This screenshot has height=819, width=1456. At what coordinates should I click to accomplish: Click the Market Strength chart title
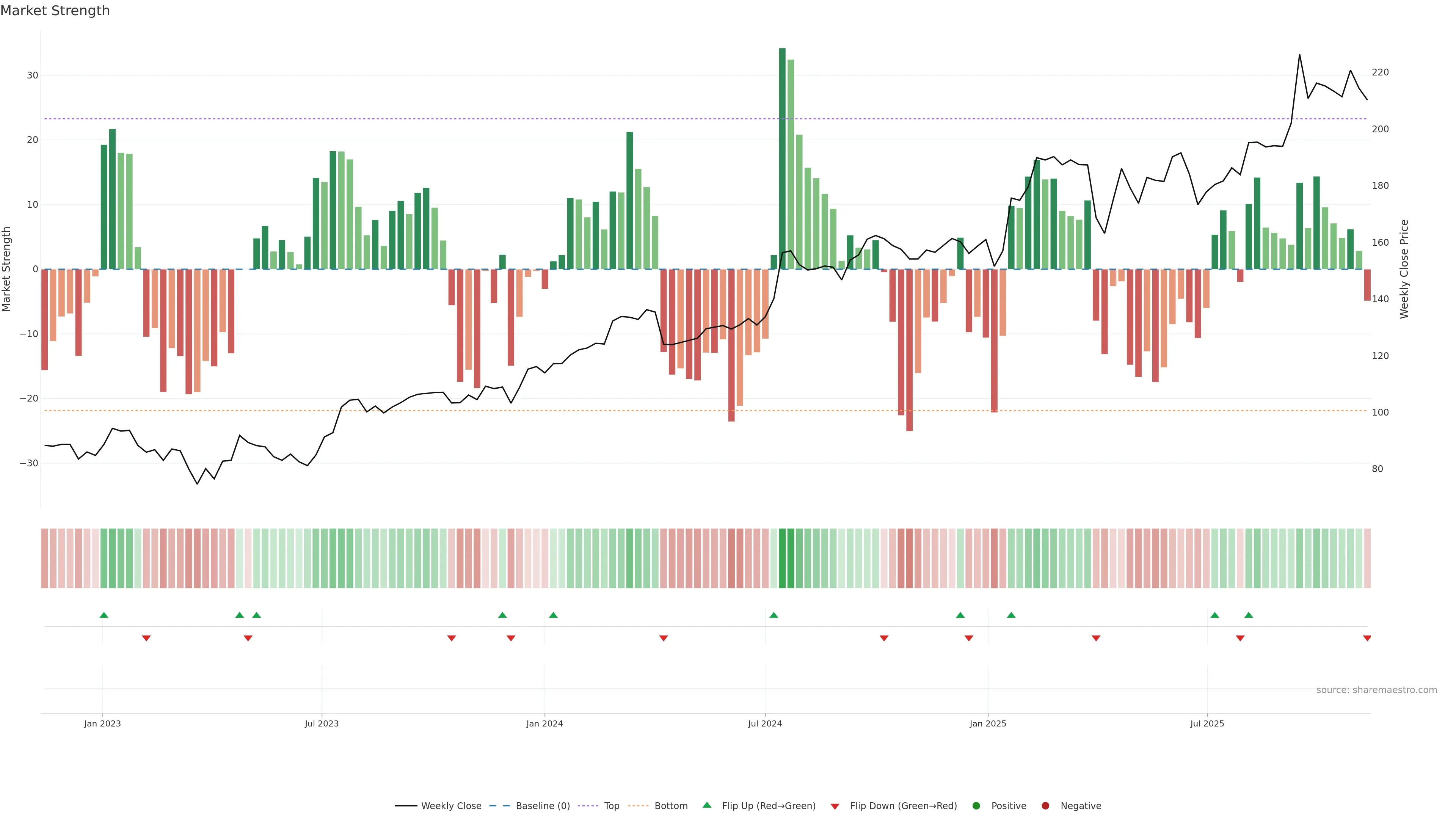[55, 11]
